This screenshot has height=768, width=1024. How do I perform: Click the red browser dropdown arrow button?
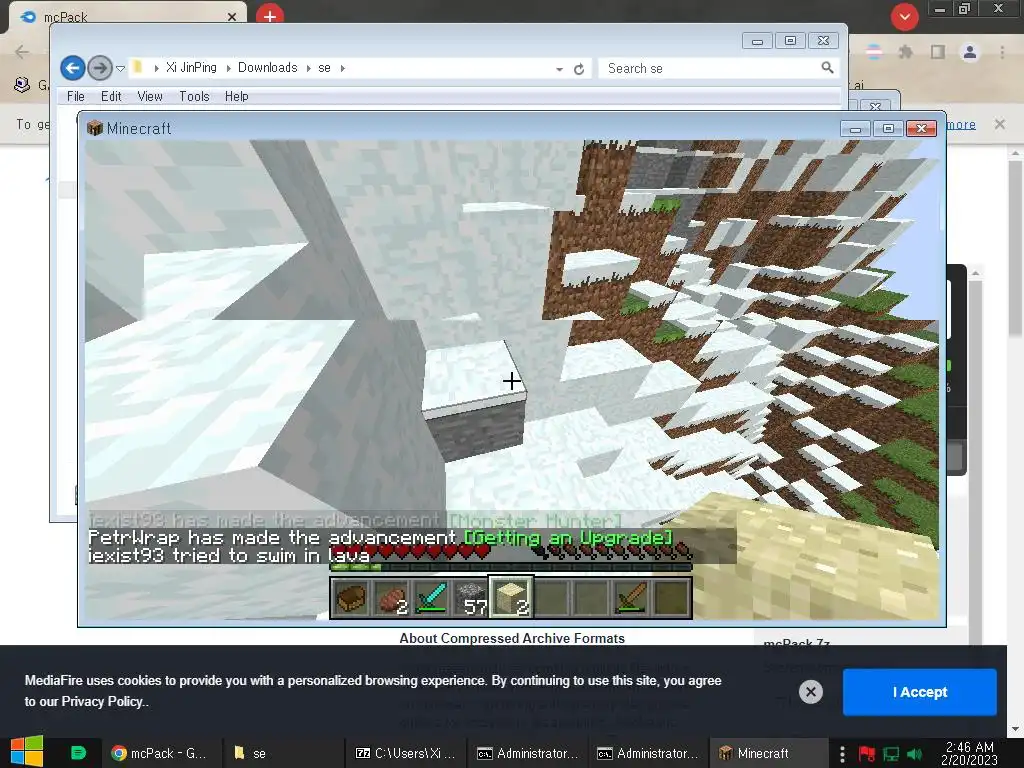904,17
